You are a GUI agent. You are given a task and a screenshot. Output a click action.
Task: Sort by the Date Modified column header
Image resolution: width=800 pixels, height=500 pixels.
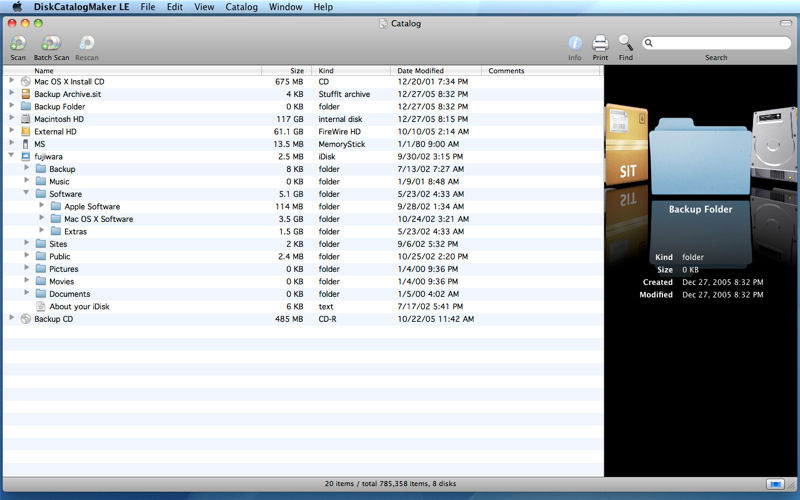coord(436,70)
